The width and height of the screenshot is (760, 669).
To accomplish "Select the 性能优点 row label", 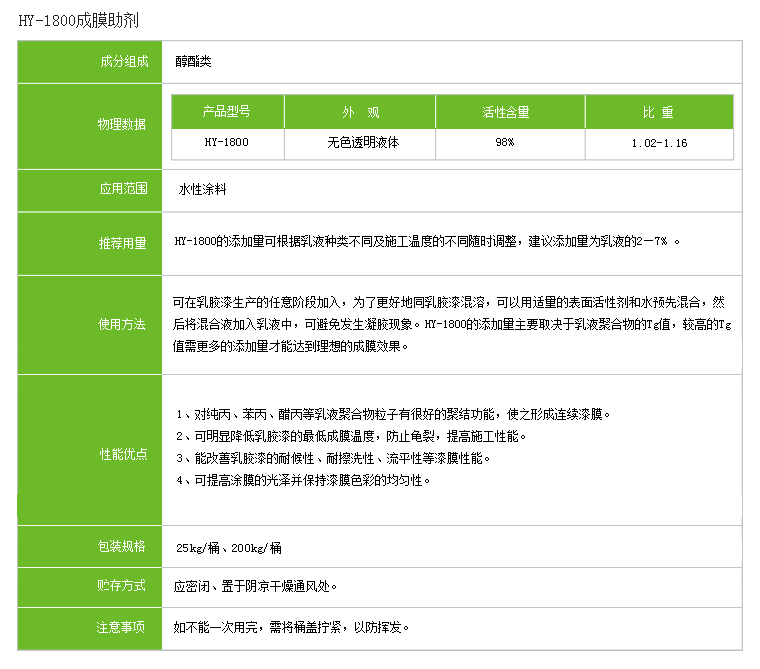I will pos(122,453).
